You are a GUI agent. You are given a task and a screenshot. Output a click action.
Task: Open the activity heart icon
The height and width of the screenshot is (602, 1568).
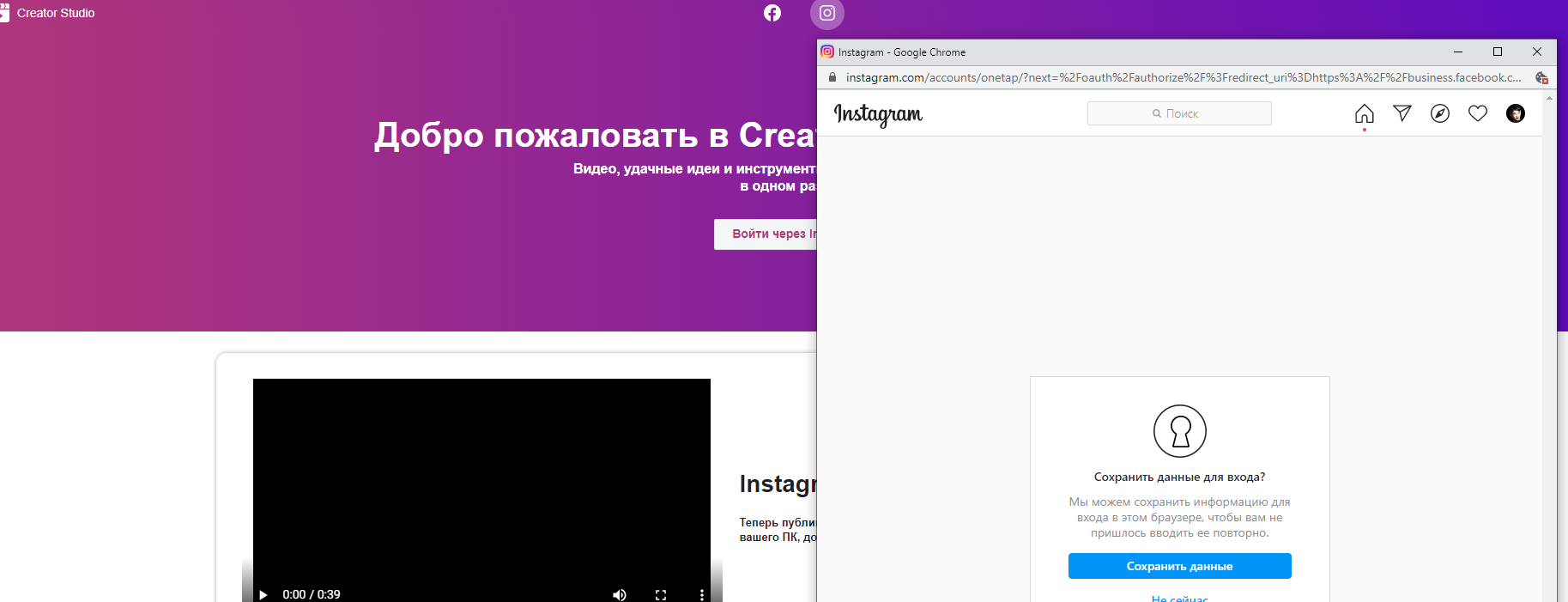click(x=1477, y=113)
